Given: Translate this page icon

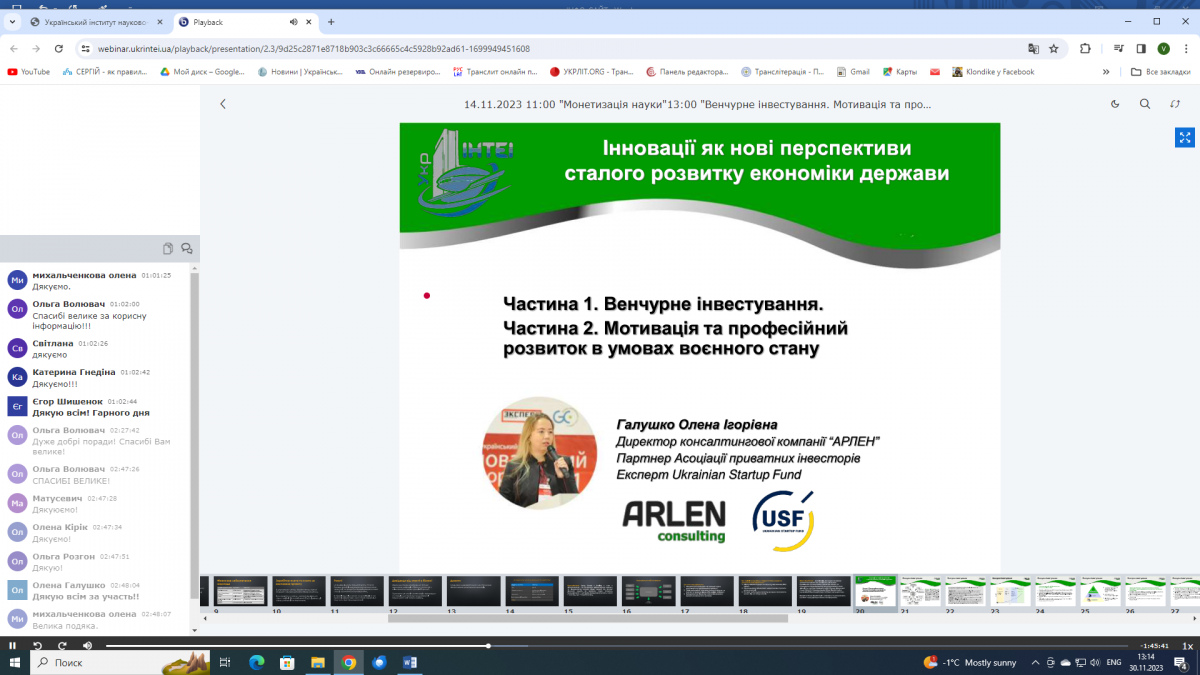Looking at the screenshot, I should pyautogui.click(x=1033, y=48).
